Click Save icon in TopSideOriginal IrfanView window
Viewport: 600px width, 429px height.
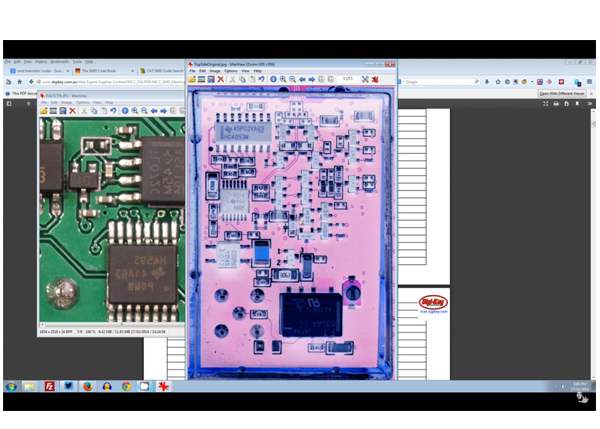[x=211, y=79]
